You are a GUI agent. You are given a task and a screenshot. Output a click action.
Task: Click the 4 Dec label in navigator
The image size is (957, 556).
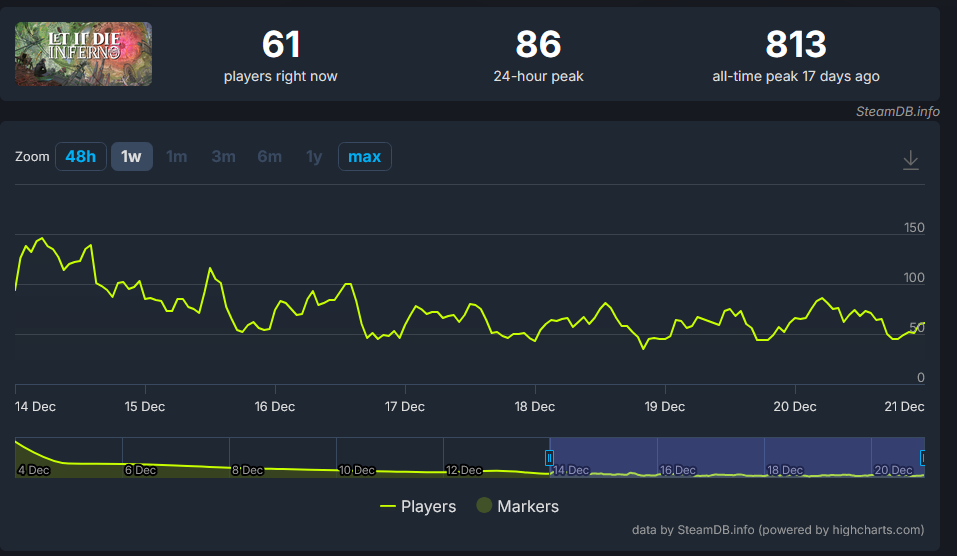pos(34,470)
